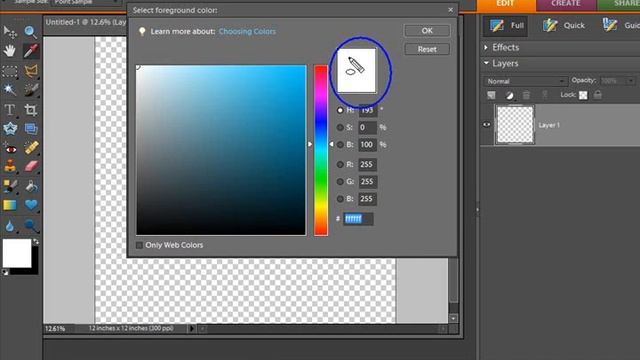Choose the Quick edit mode
The image size is (640, 360).
click(564, 25)
